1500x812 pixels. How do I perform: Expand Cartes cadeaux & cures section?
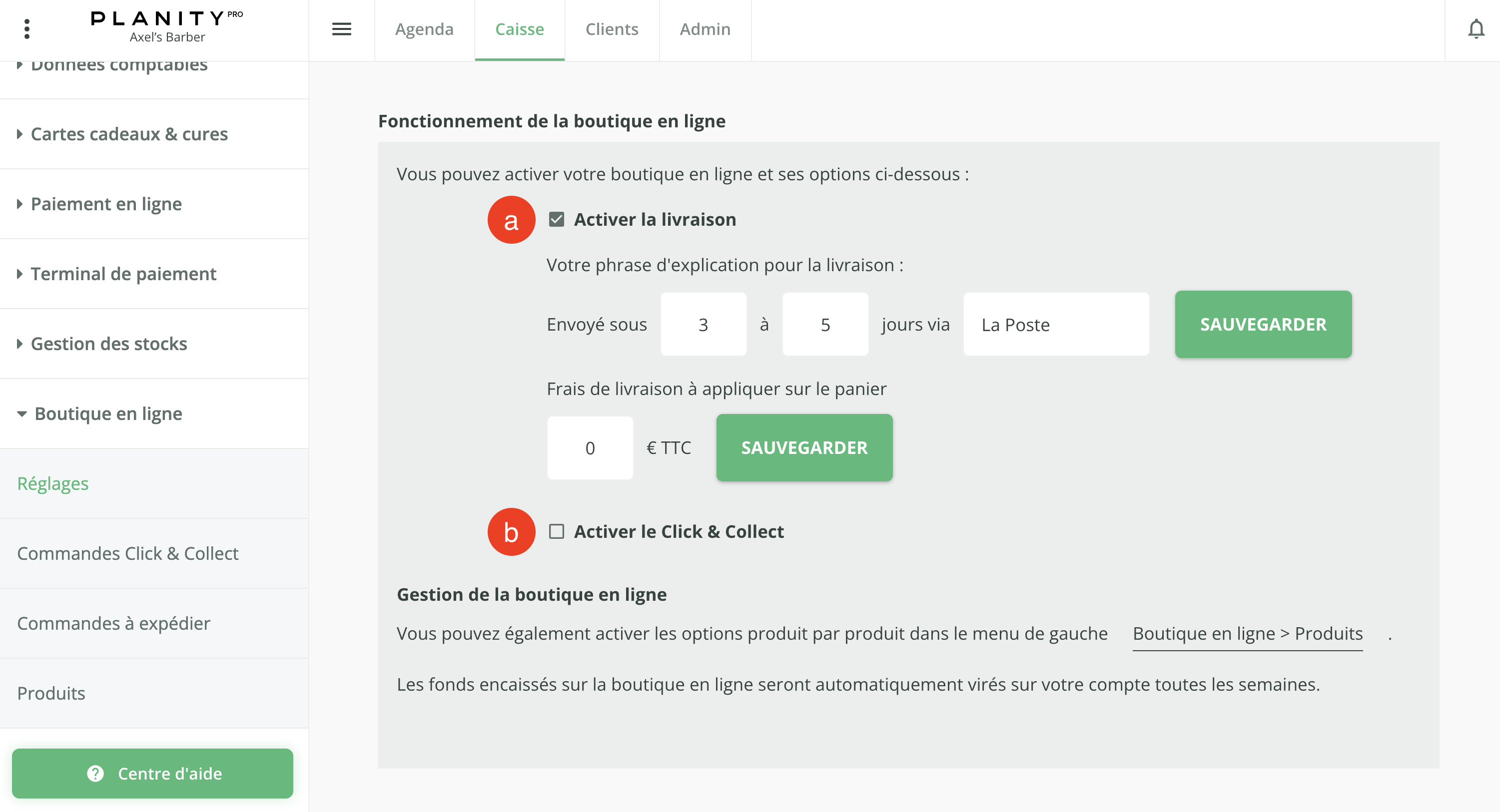[129, 134]
